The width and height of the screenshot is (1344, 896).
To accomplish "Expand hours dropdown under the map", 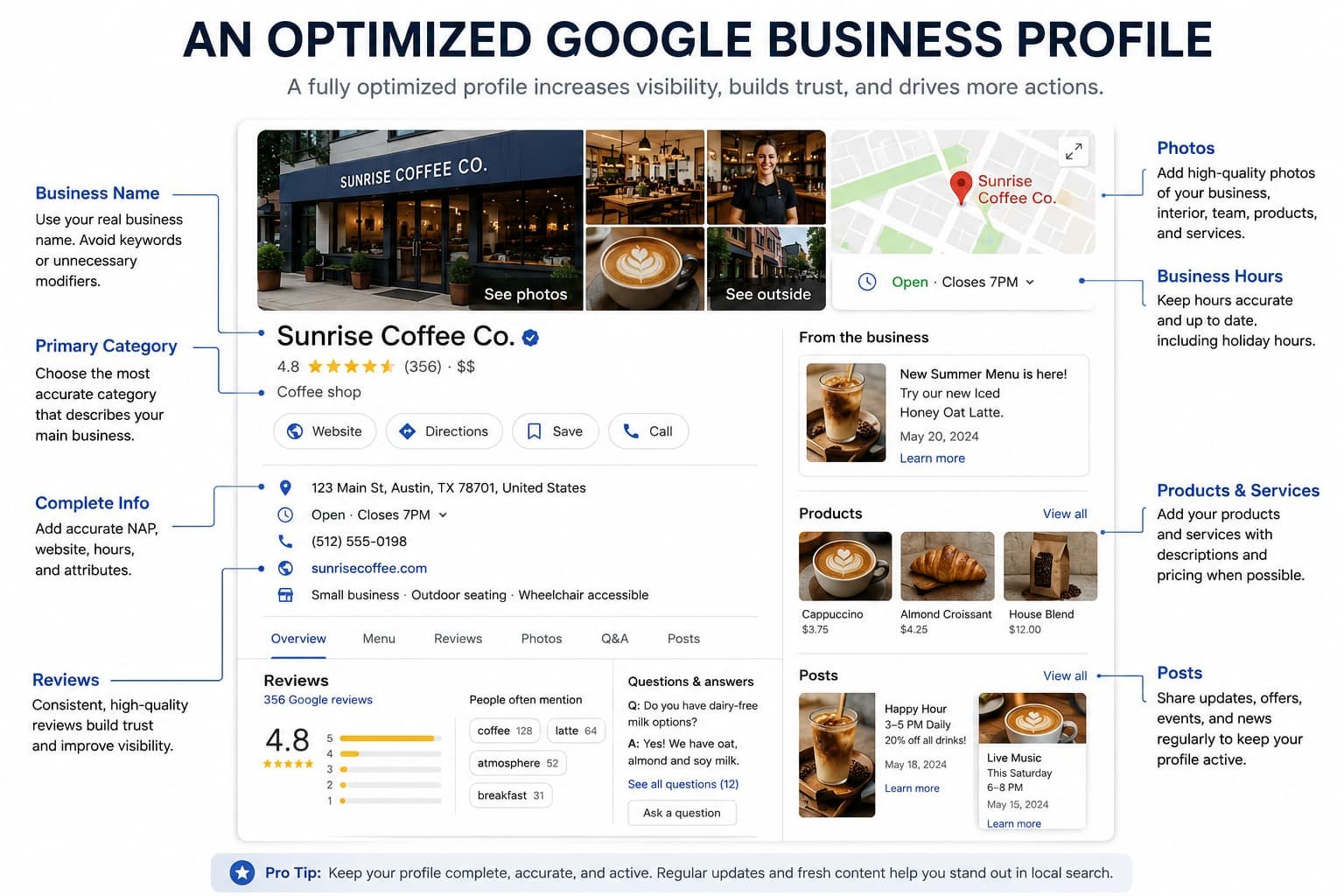I will 1030,282.
